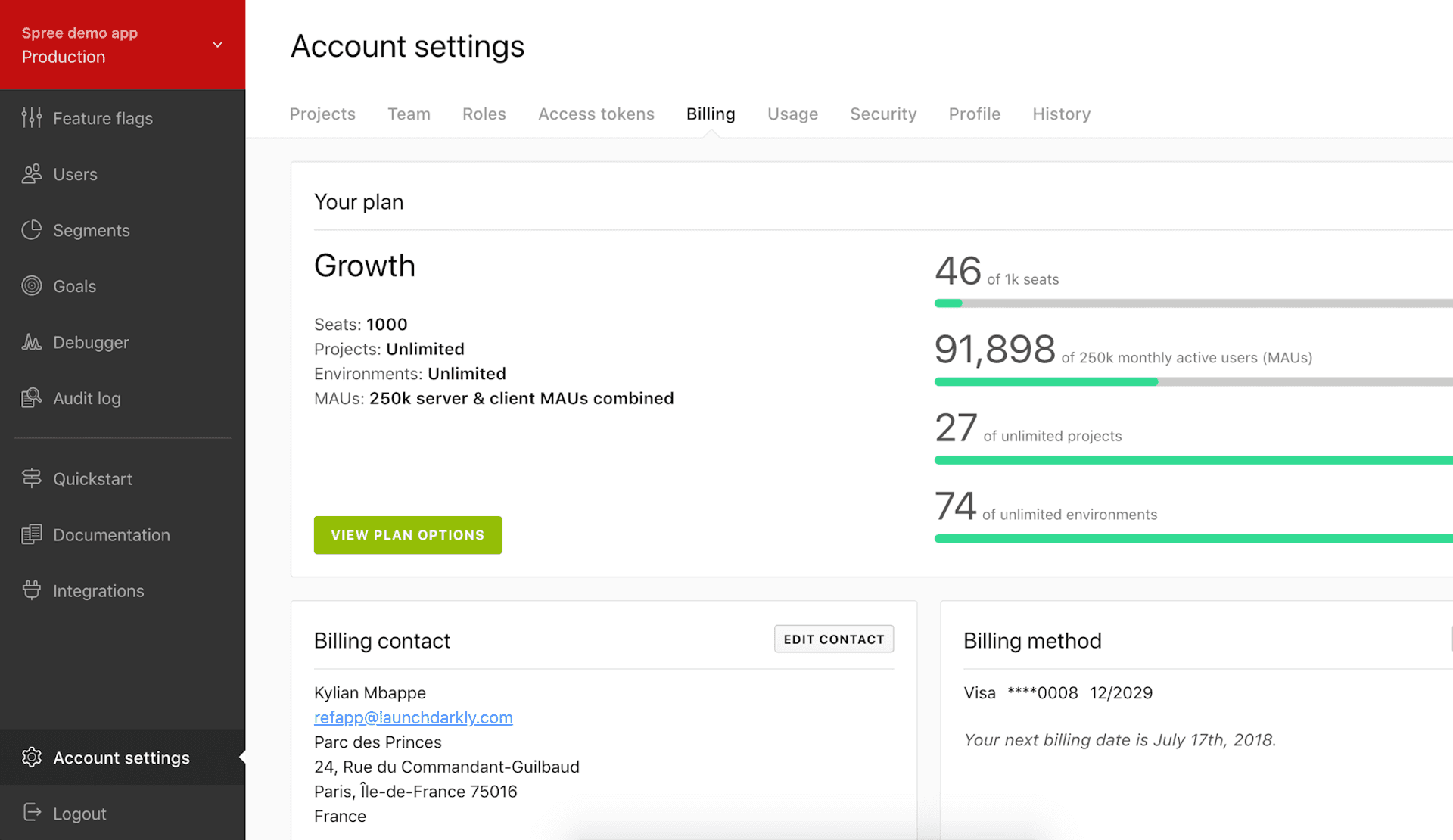Viewport: 1453px width, 840px height.
Task: Click the View Plan Options button
Action: coord(407,535)
